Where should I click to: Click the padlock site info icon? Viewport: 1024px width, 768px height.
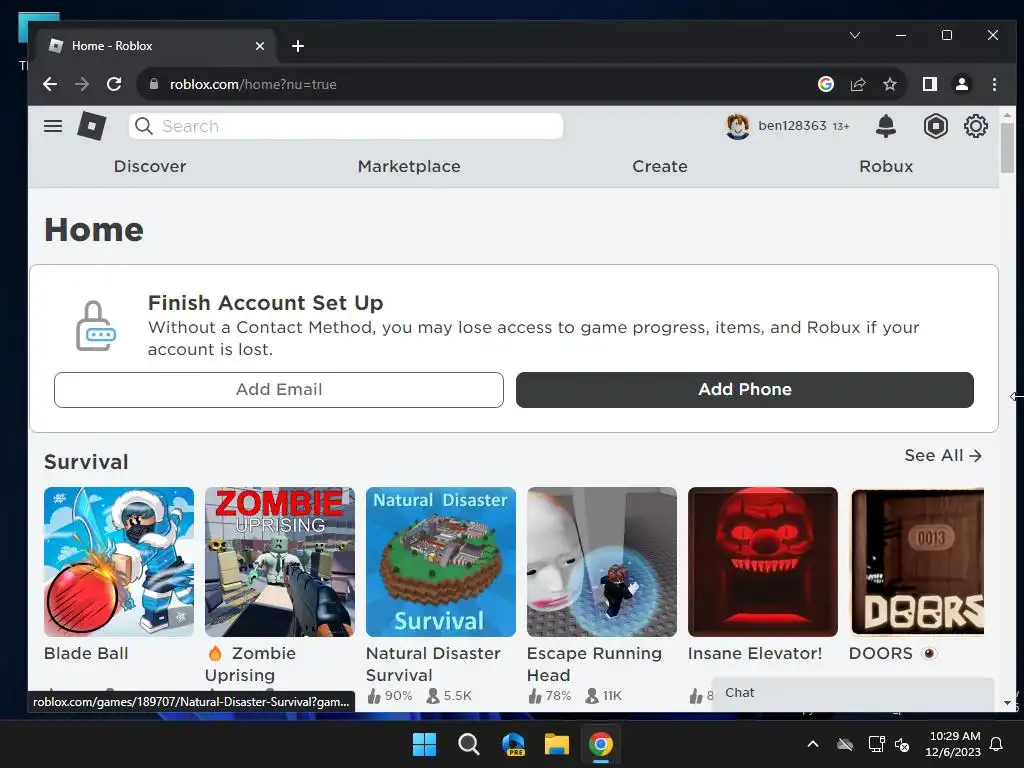154,84
